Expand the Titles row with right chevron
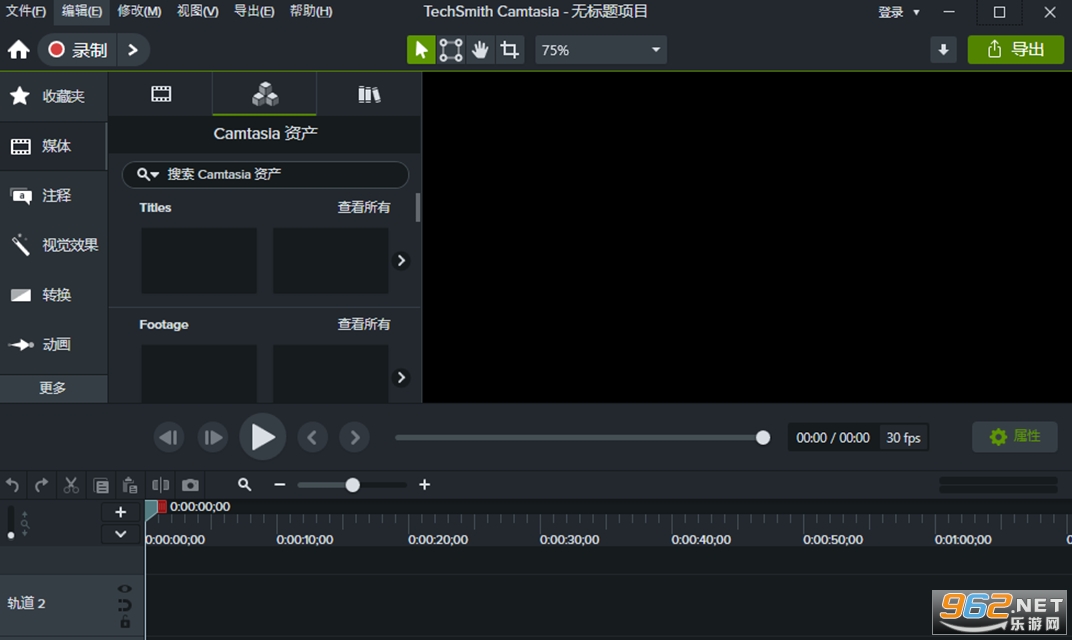 click(401, 261)
